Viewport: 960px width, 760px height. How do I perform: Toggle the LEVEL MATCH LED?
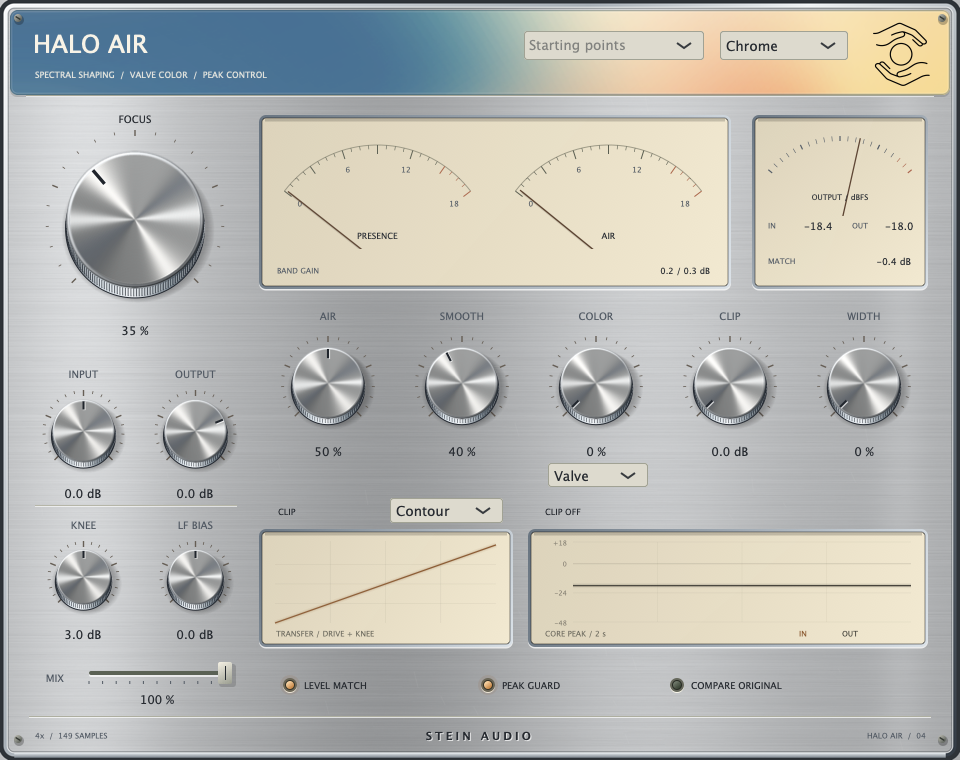pos(290,685)
